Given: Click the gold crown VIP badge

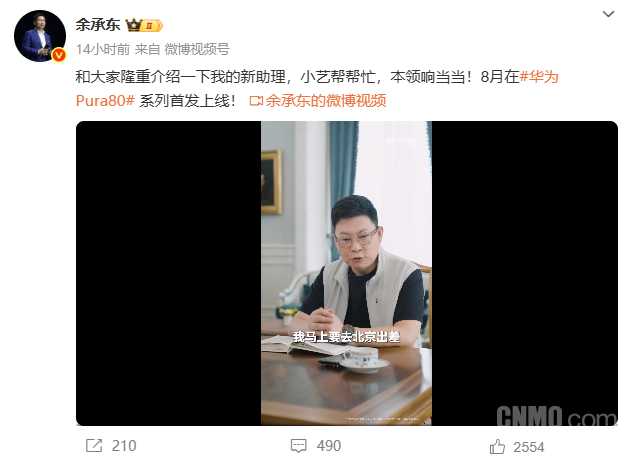Looking at the screenshot, I should (134, 25).
